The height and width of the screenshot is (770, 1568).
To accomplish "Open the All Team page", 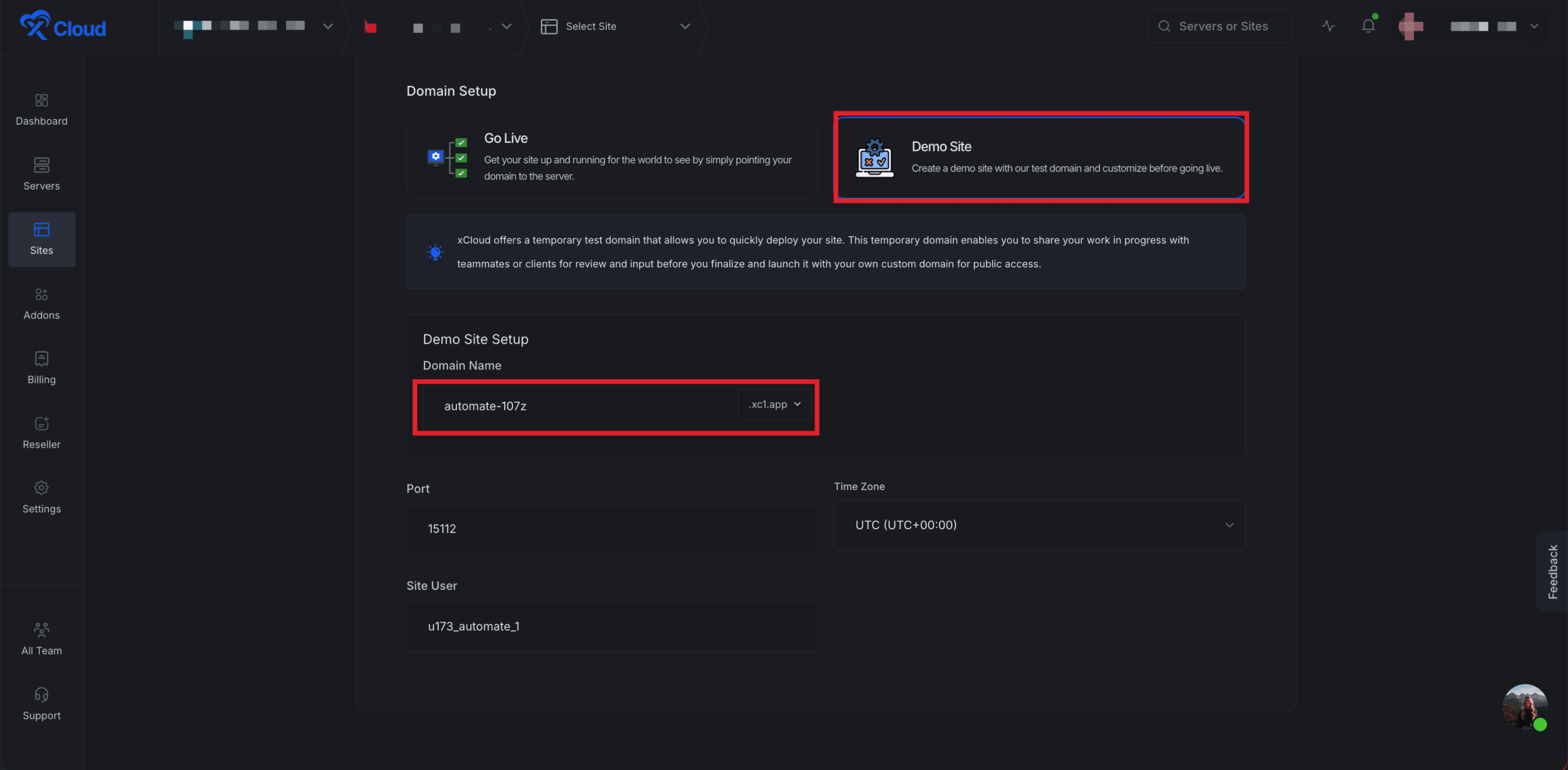I will (42, 639).
